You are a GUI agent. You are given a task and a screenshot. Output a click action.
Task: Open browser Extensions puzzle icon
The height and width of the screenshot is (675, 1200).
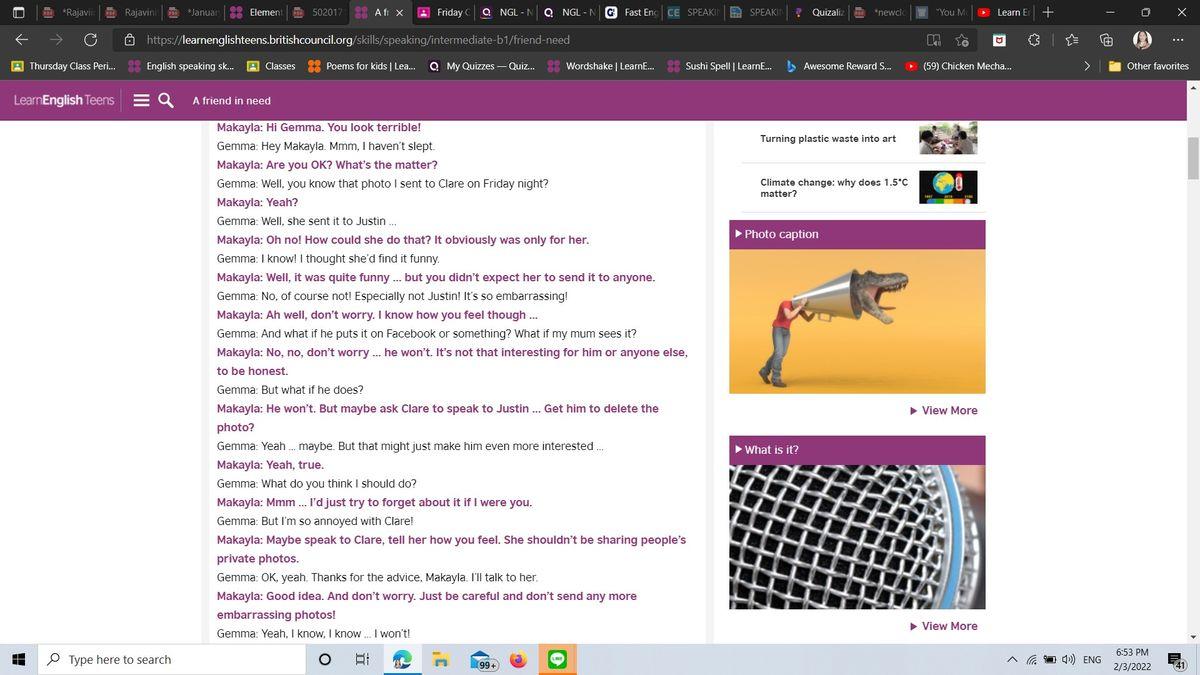(1034, 40)
